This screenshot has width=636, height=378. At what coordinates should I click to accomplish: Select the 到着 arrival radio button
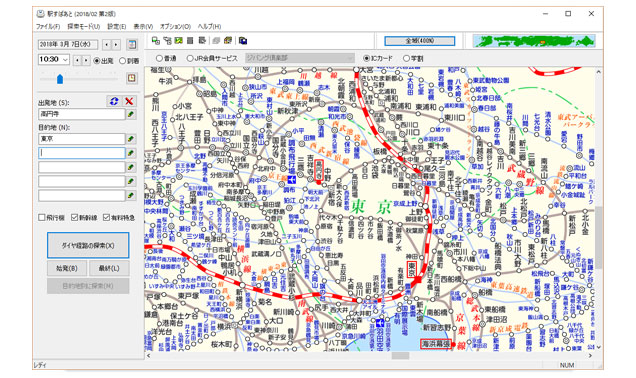click(122, 61)
